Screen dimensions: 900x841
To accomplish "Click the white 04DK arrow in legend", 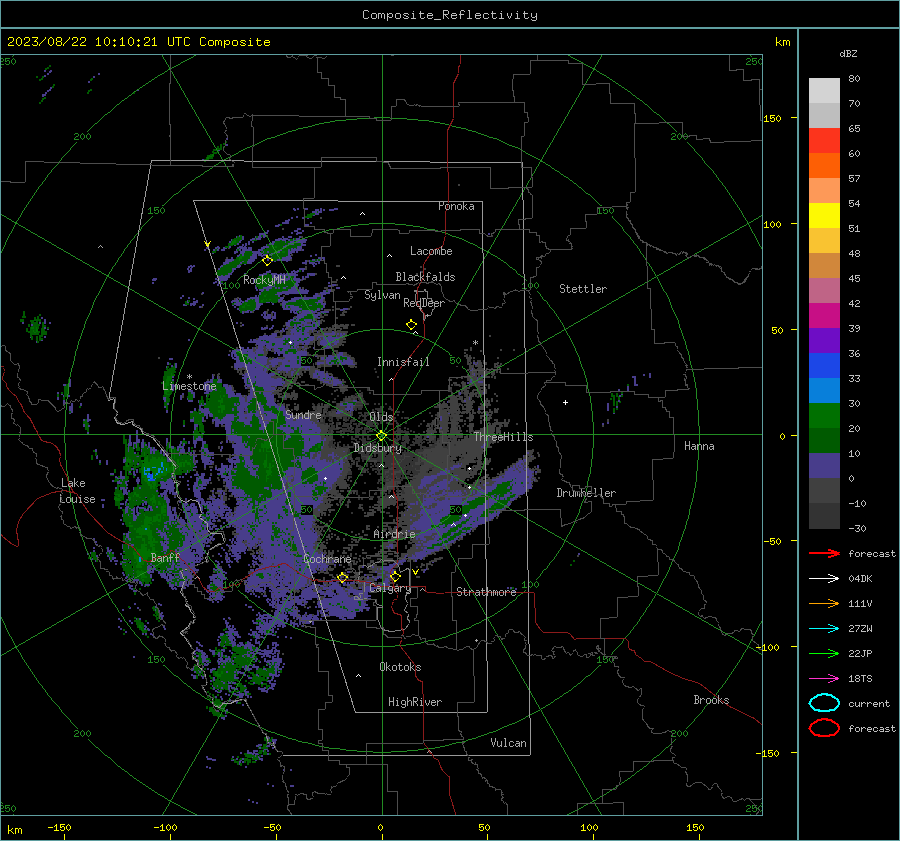I will [824, 579].
